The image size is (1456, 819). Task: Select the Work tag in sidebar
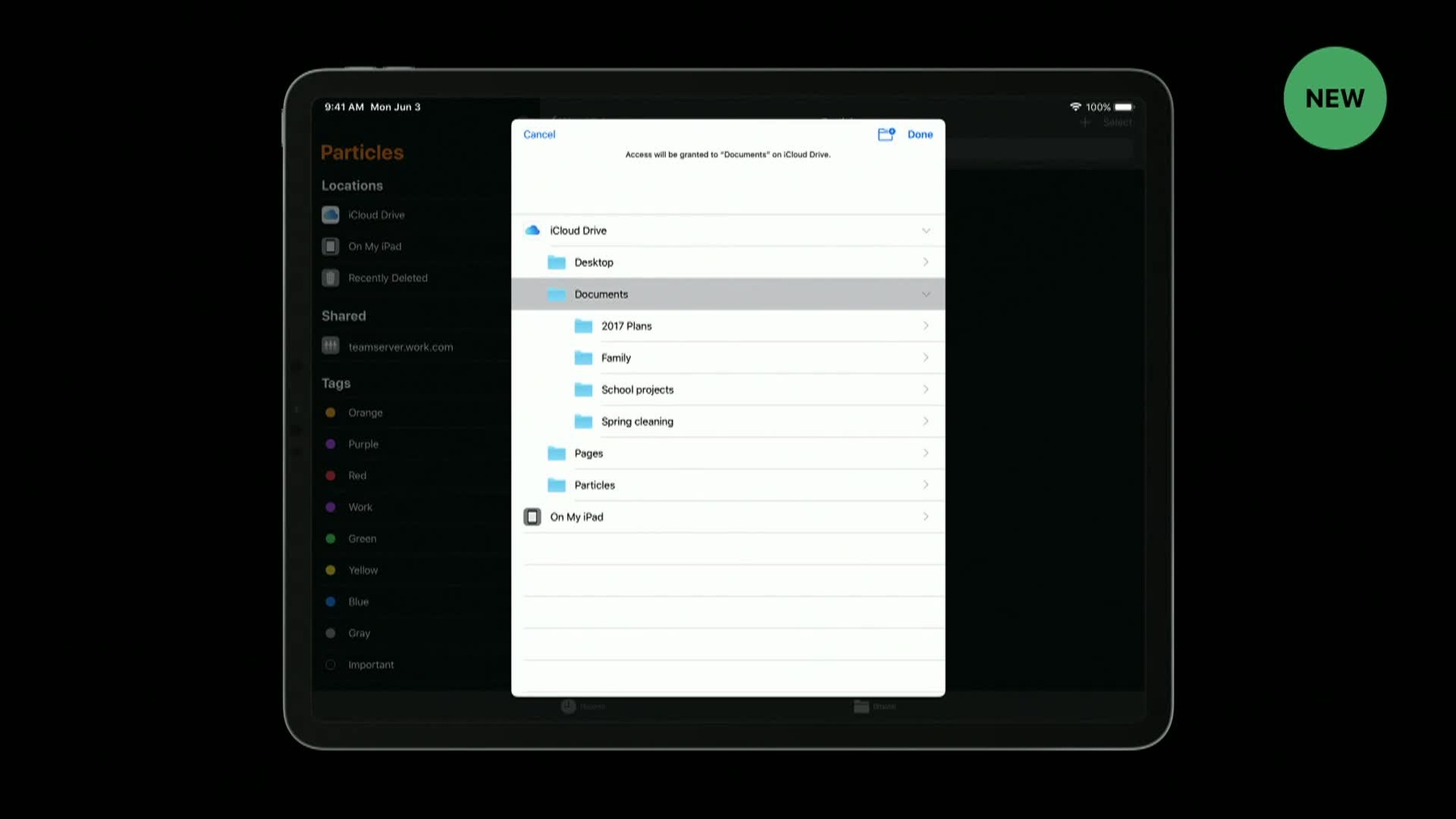click(360, 507)
